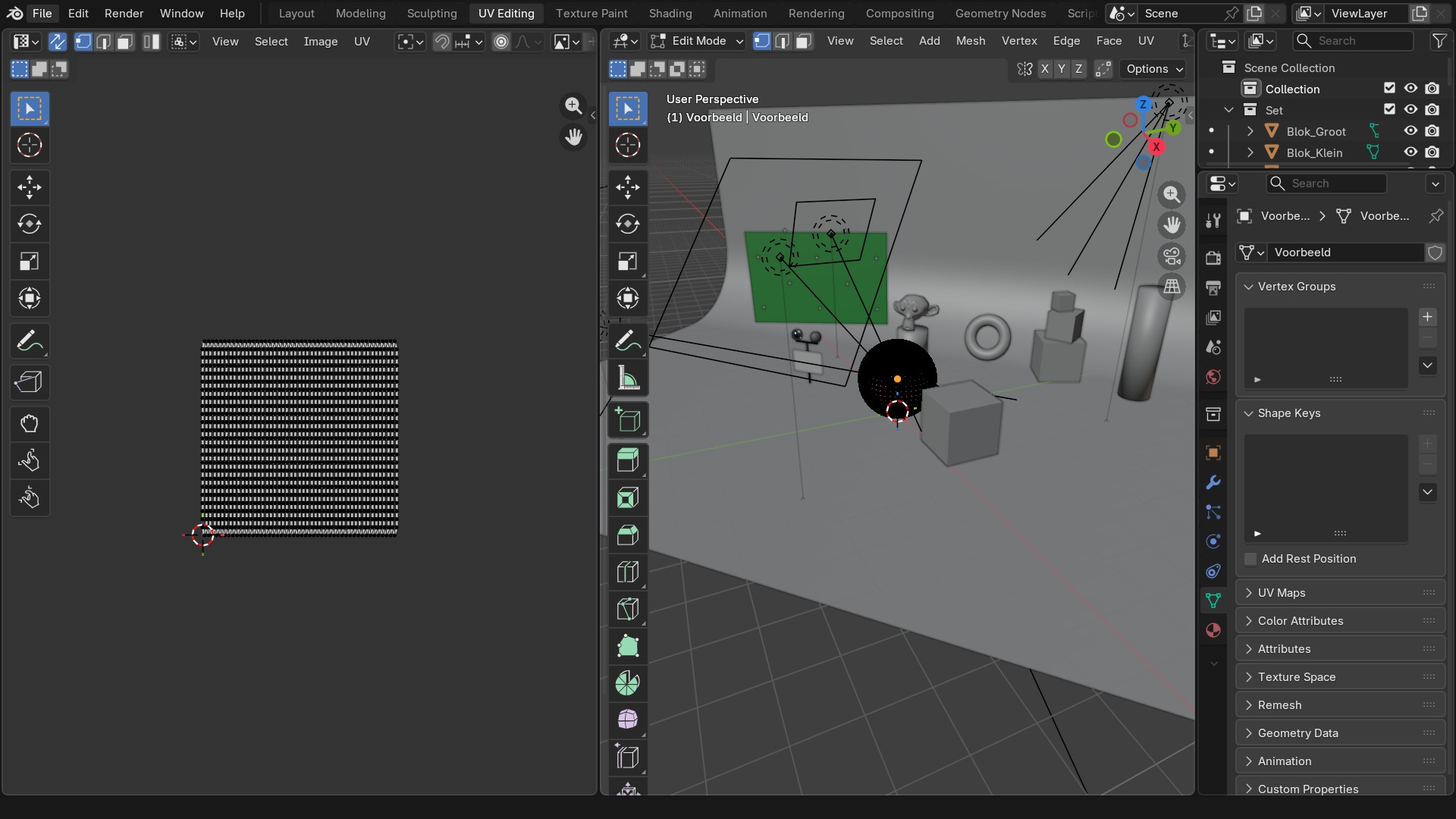Uncheck Collection exclude checkbox
Screen dimensions: 1456x819
[1389, 89]
